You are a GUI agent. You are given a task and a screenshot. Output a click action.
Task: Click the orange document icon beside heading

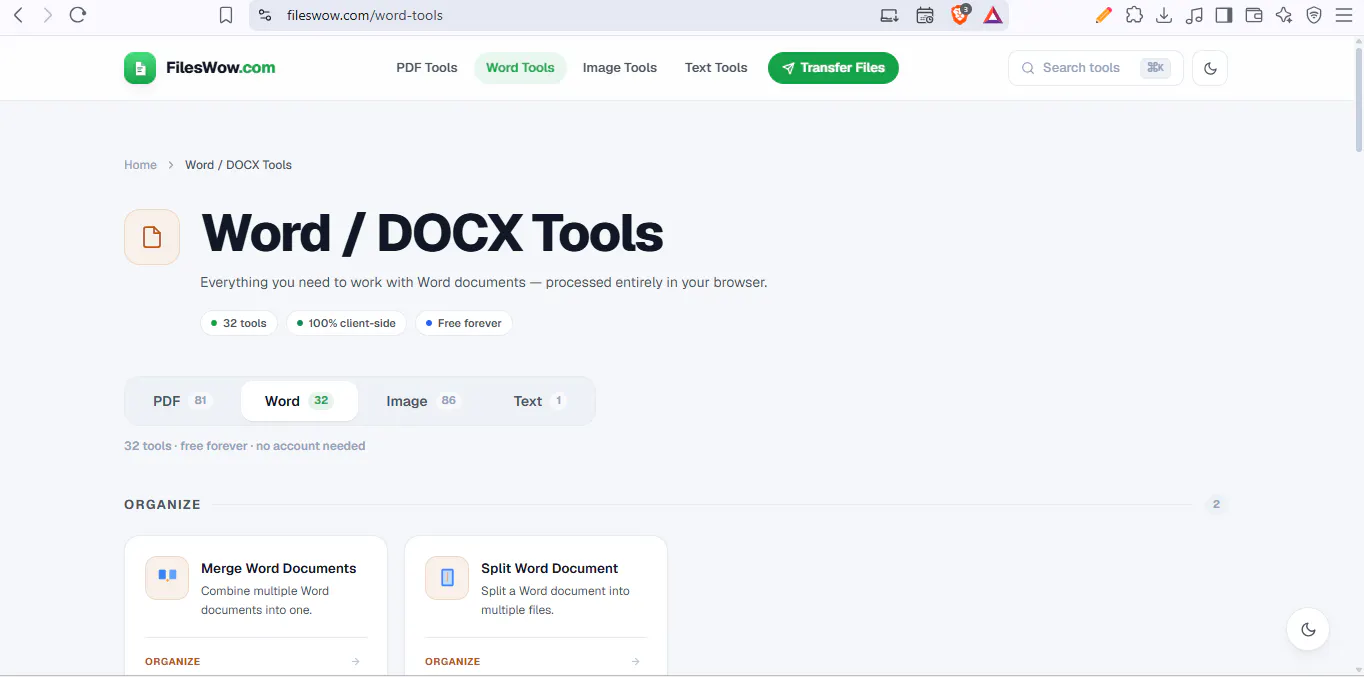pos(152,237)
